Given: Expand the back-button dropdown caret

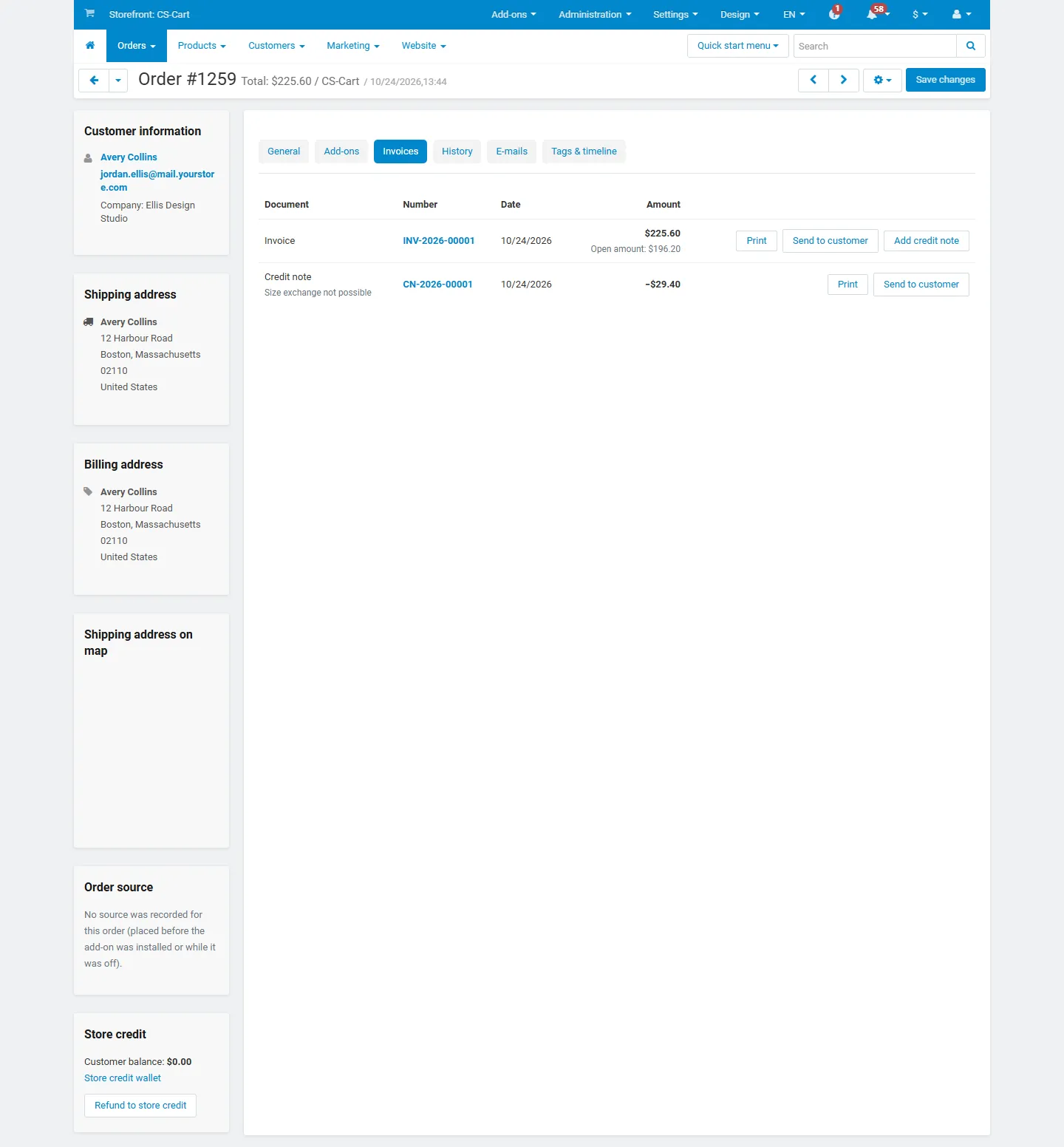Looking at the screenshot, I should pos(118,80).
